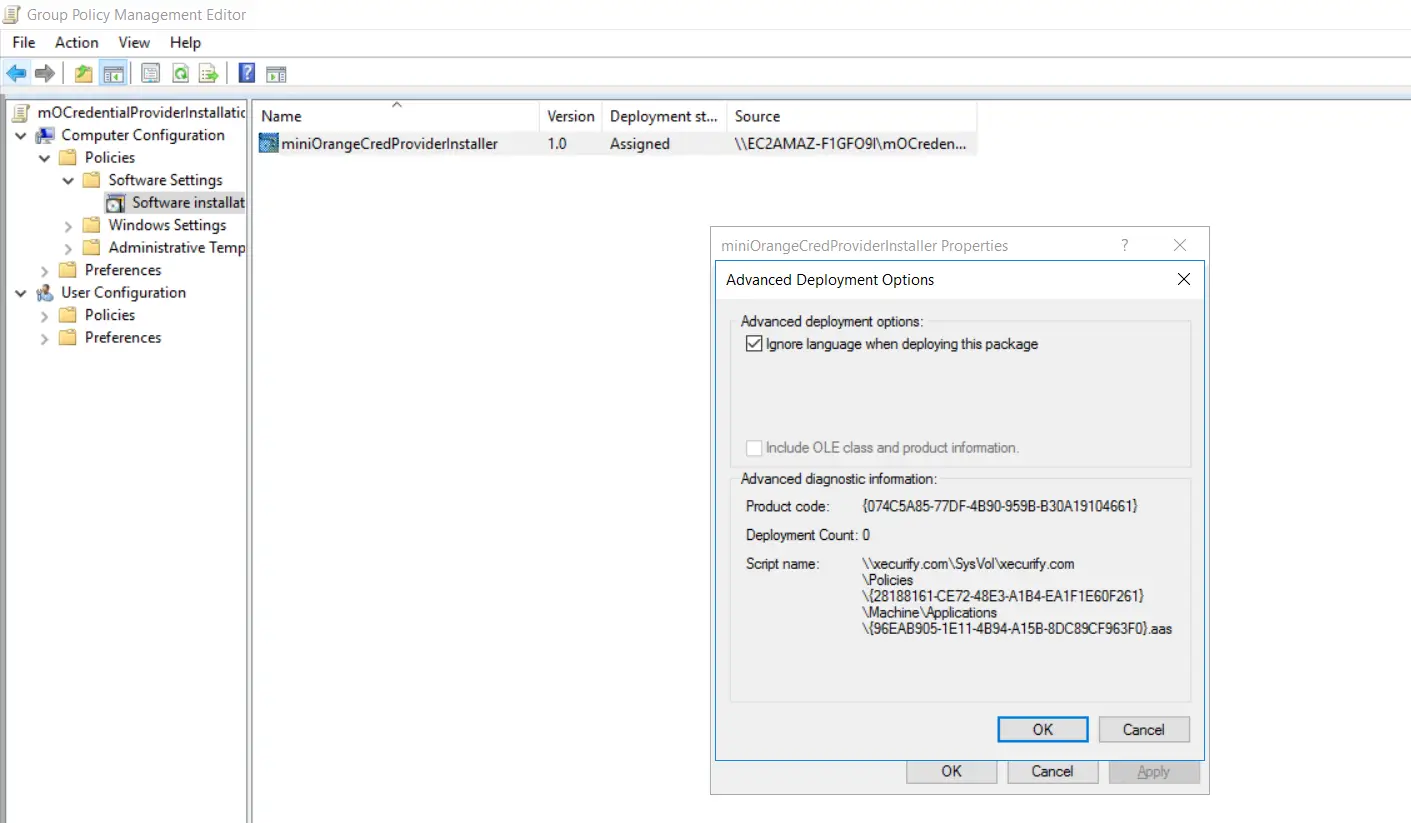Open the Properties toolbar icon
Viewport: 1411px width, 823px height.
click(x=150, y=73)
